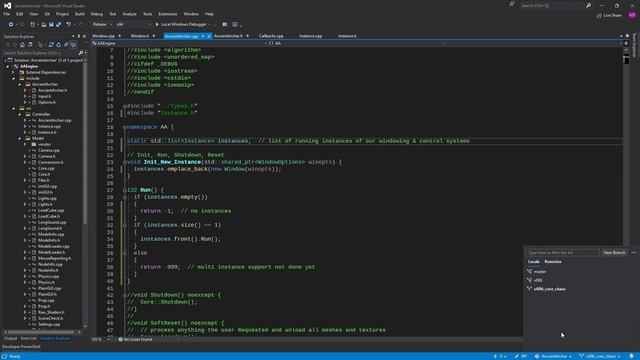Image resolution: width=640 pixels, height=360 pixels.
Task: Select Options.h in Solution Explorer
Action: 47,102
